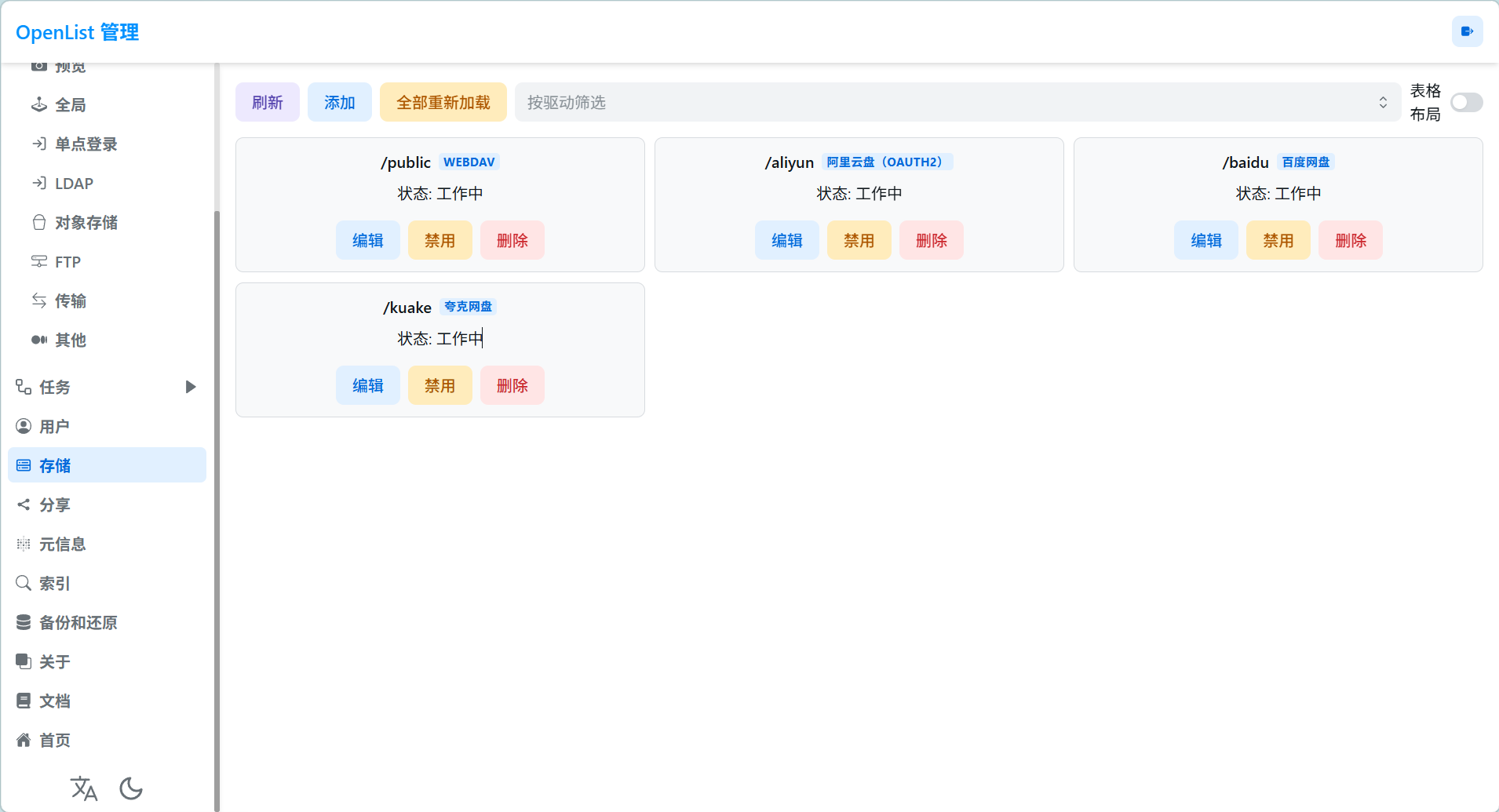Click the 用户 user avatar icon
The width and height of the screenshot is (1499, 812).
tap(24, 426)
